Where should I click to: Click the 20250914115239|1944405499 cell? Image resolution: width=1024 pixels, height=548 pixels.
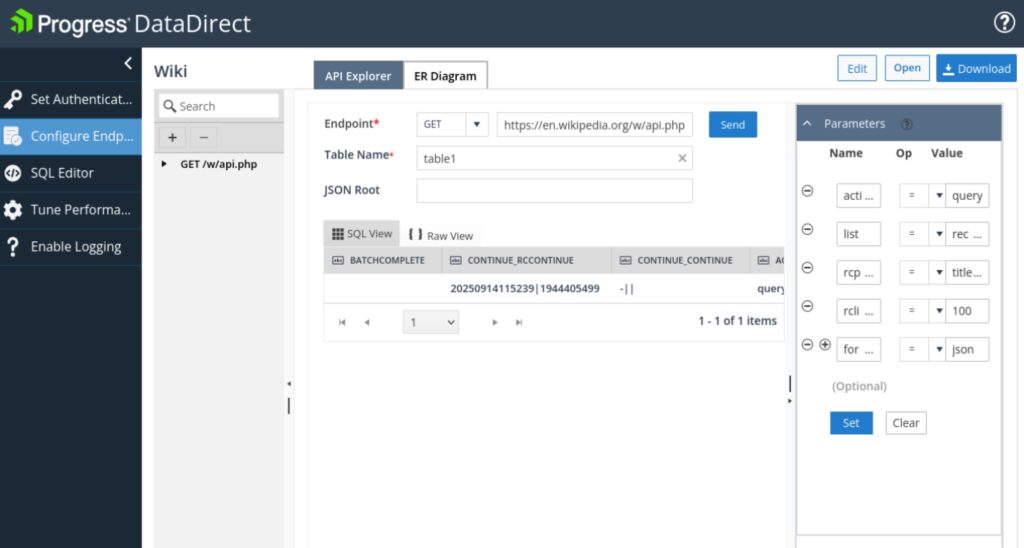point(525,288)
